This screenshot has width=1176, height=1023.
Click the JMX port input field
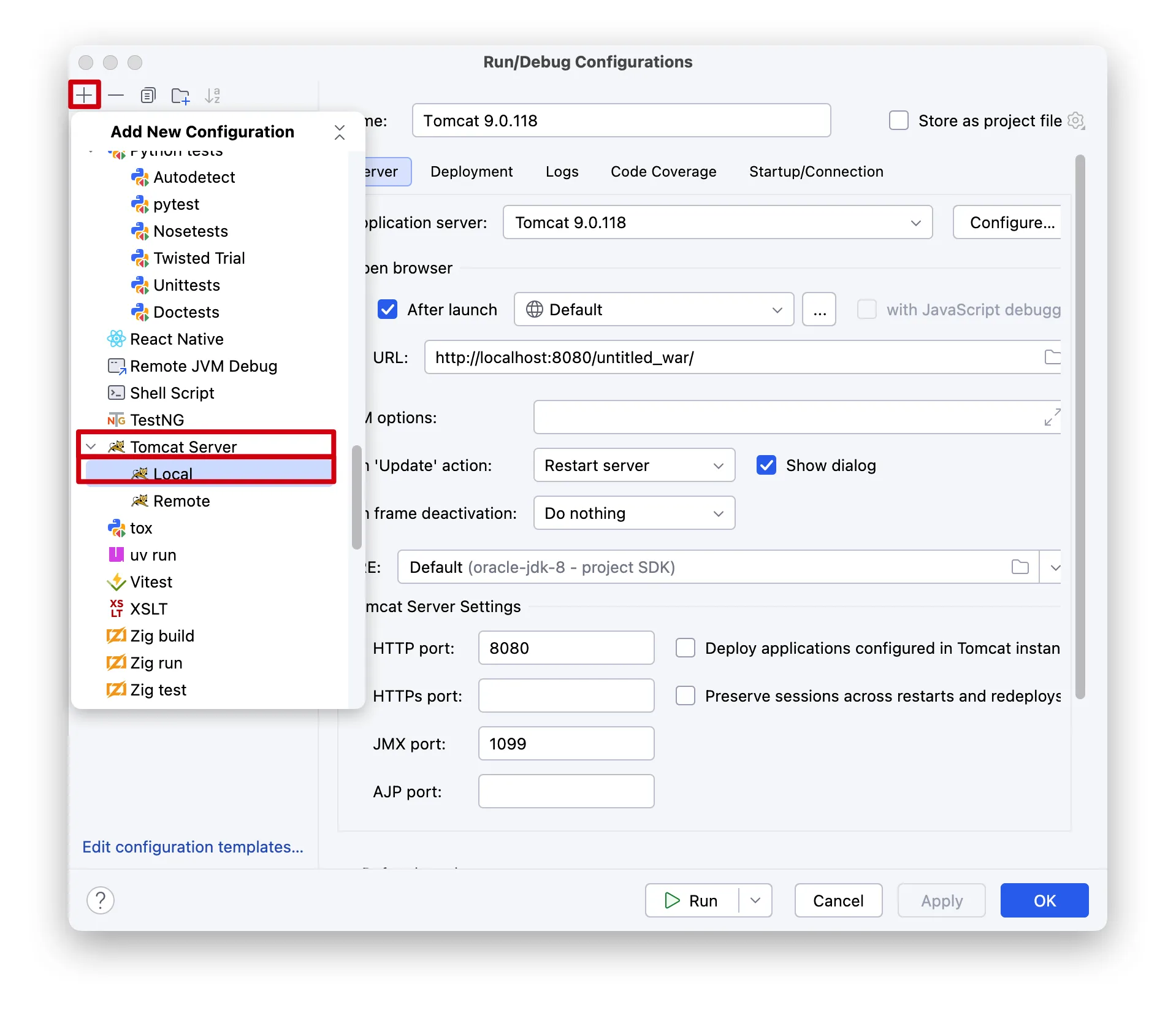tap(567, 743)
